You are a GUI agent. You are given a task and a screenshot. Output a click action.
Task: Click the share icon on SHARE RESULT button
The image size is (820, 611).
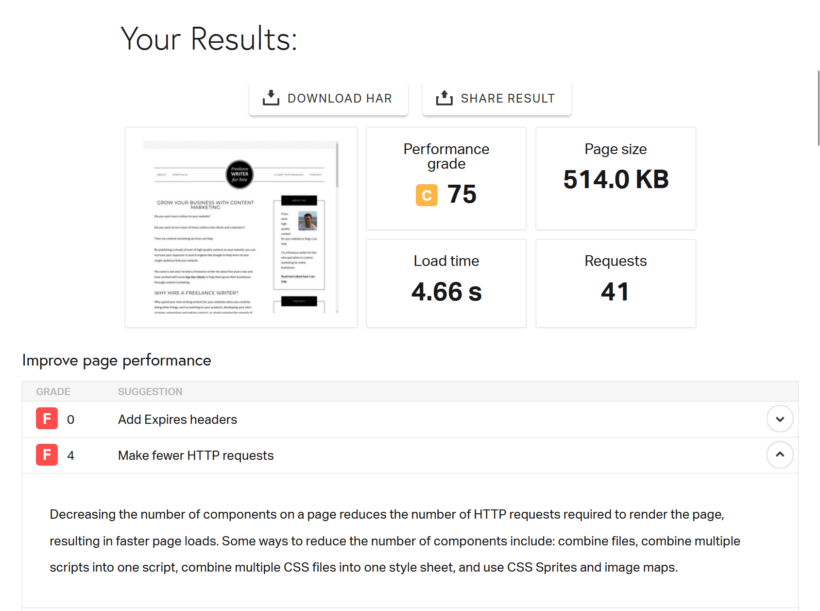pyautogui.click(x=442, y=98)
